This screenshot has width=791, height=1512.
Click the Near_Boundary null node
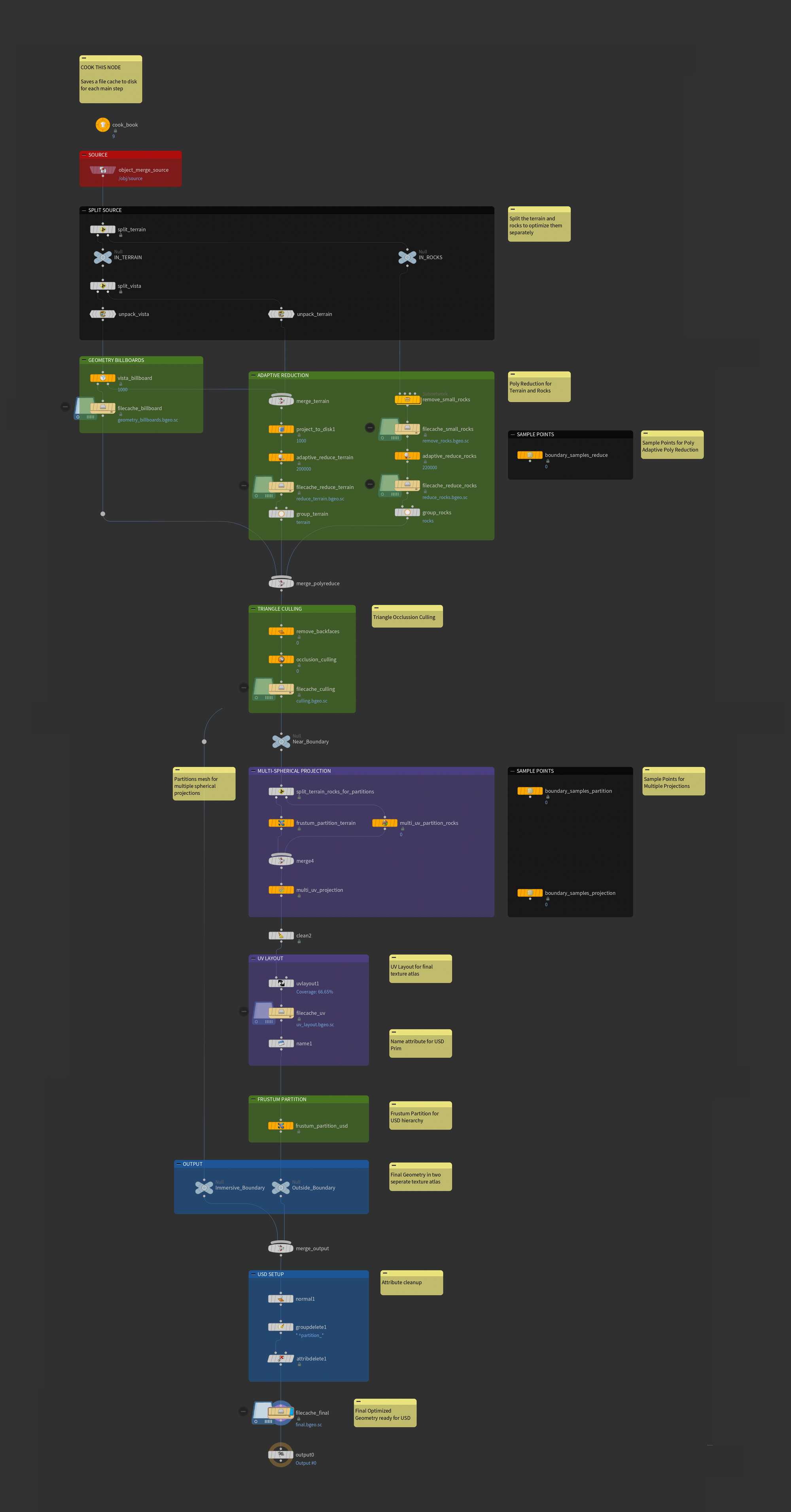281,741
